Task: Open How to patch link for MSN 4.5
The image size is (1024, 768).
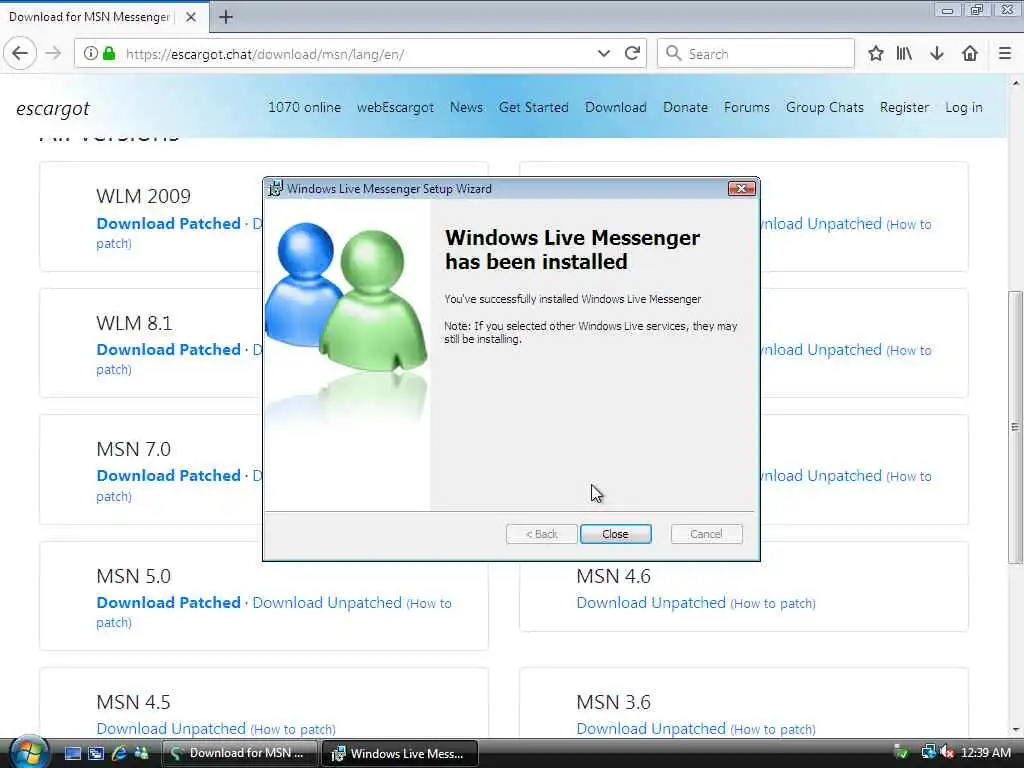Action: pos(293,729)
